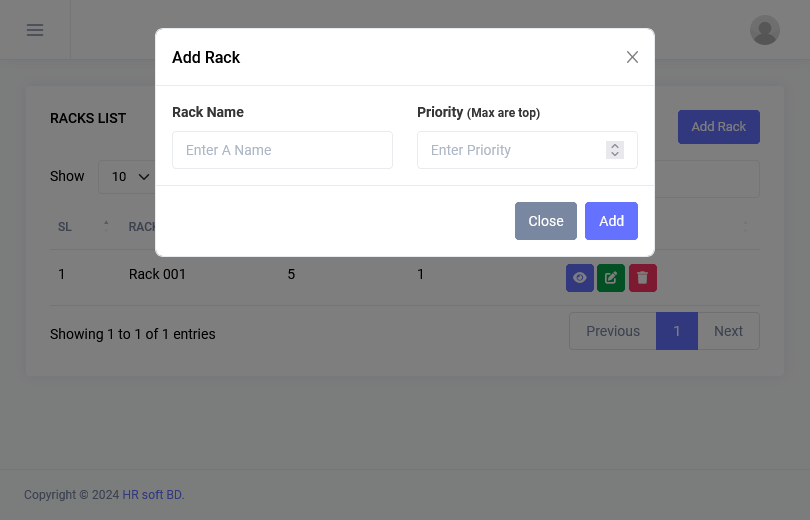810x520 pixels.
Task: Open the user profile avatar
Action: [x=765, y=30]
